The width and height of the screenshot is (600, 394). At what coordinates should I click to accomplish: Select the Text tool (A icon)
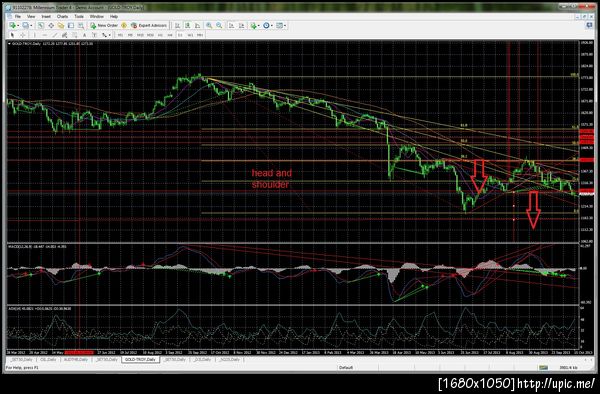point(85,35)
